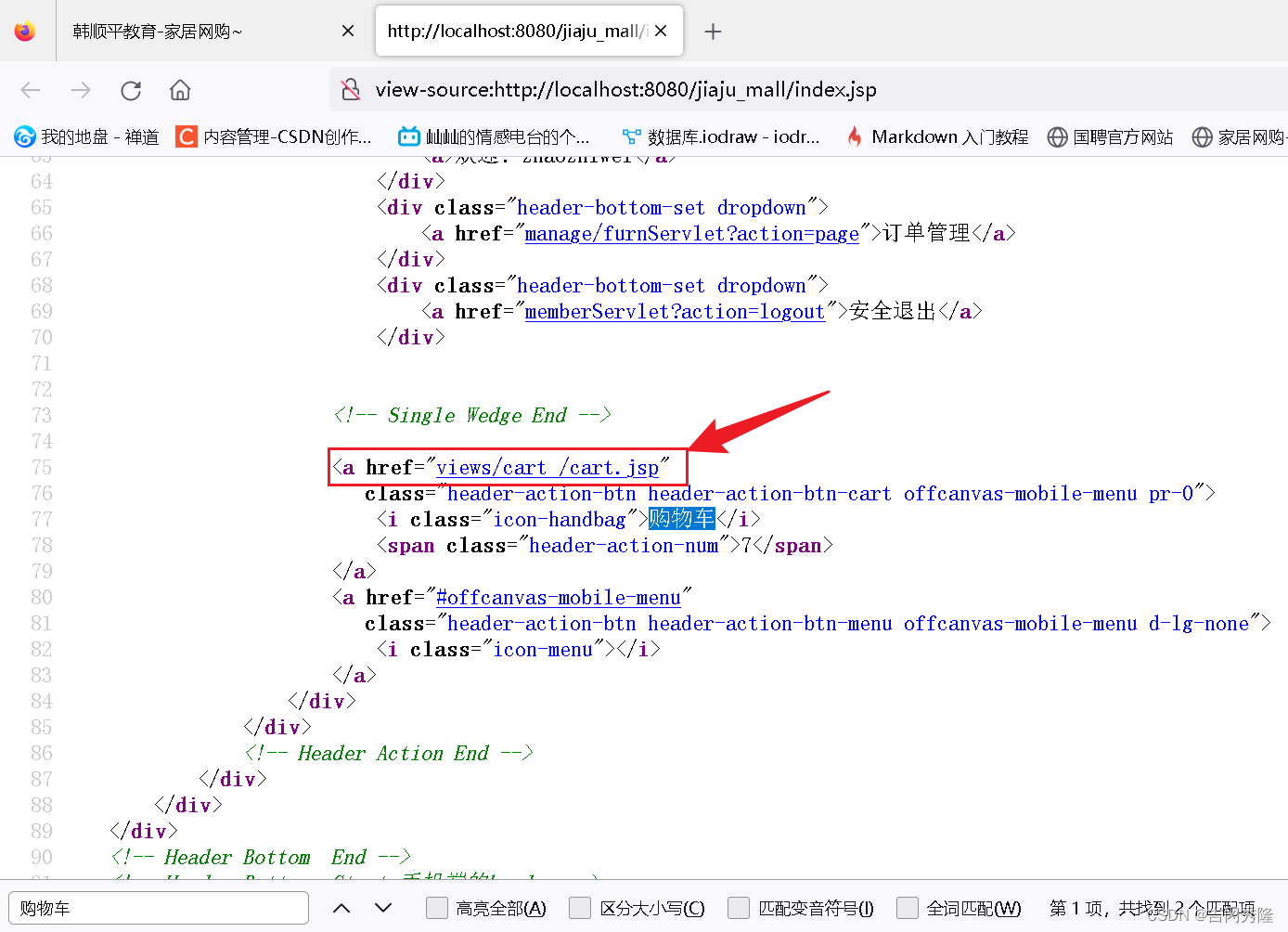Jump to next match with down chevron
The width and height of the screenshot is (1288, 932).
(x=383, y=908)
